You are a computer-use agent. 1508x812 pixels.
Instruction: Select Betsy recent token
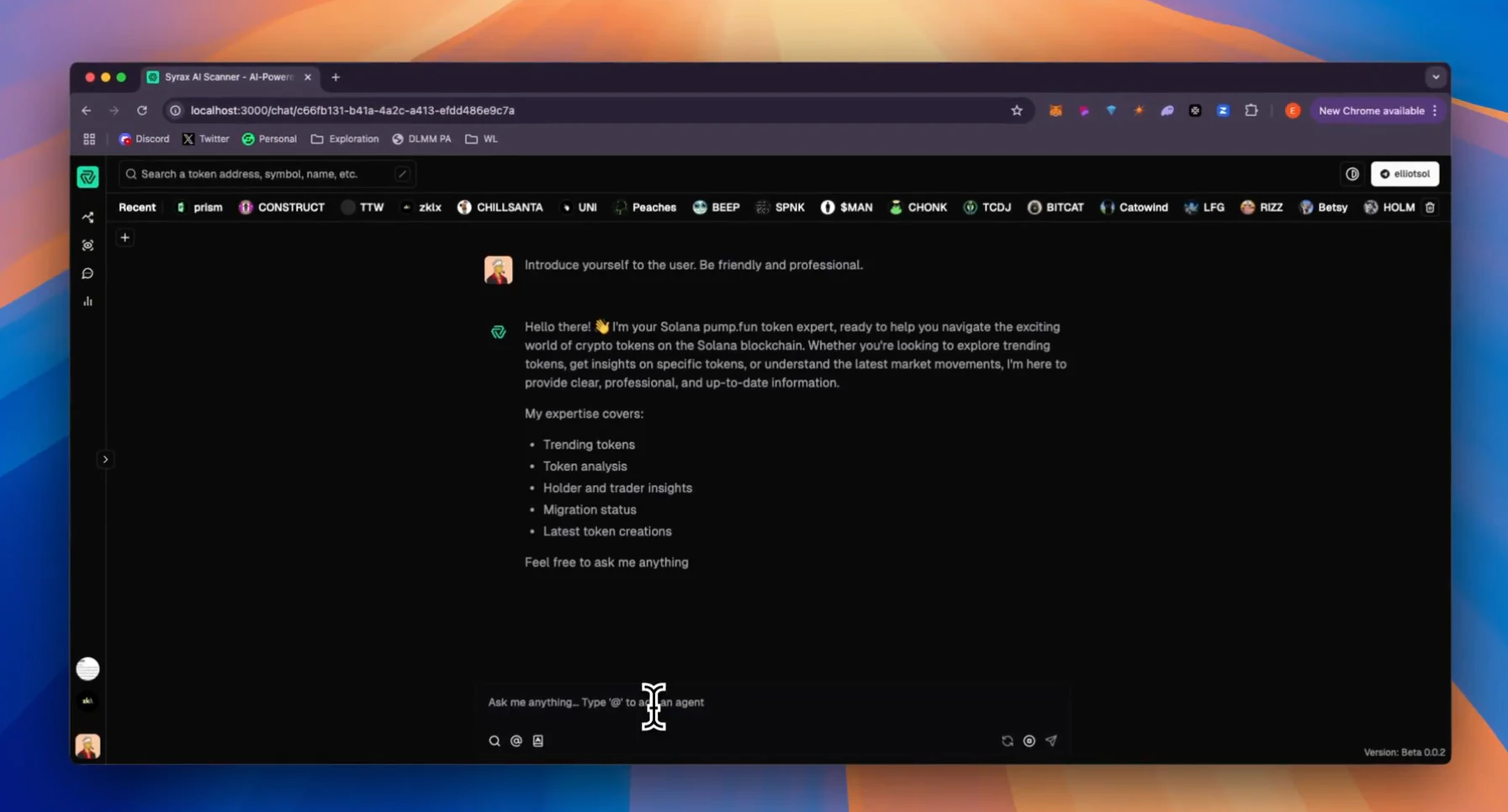[1323, 207]
